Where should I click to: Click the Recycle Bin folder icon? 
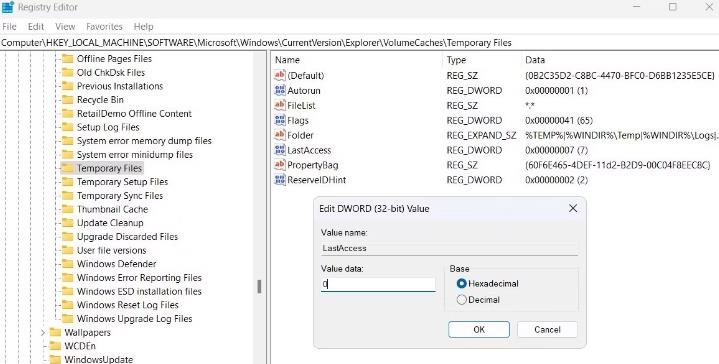click(67, 100)
